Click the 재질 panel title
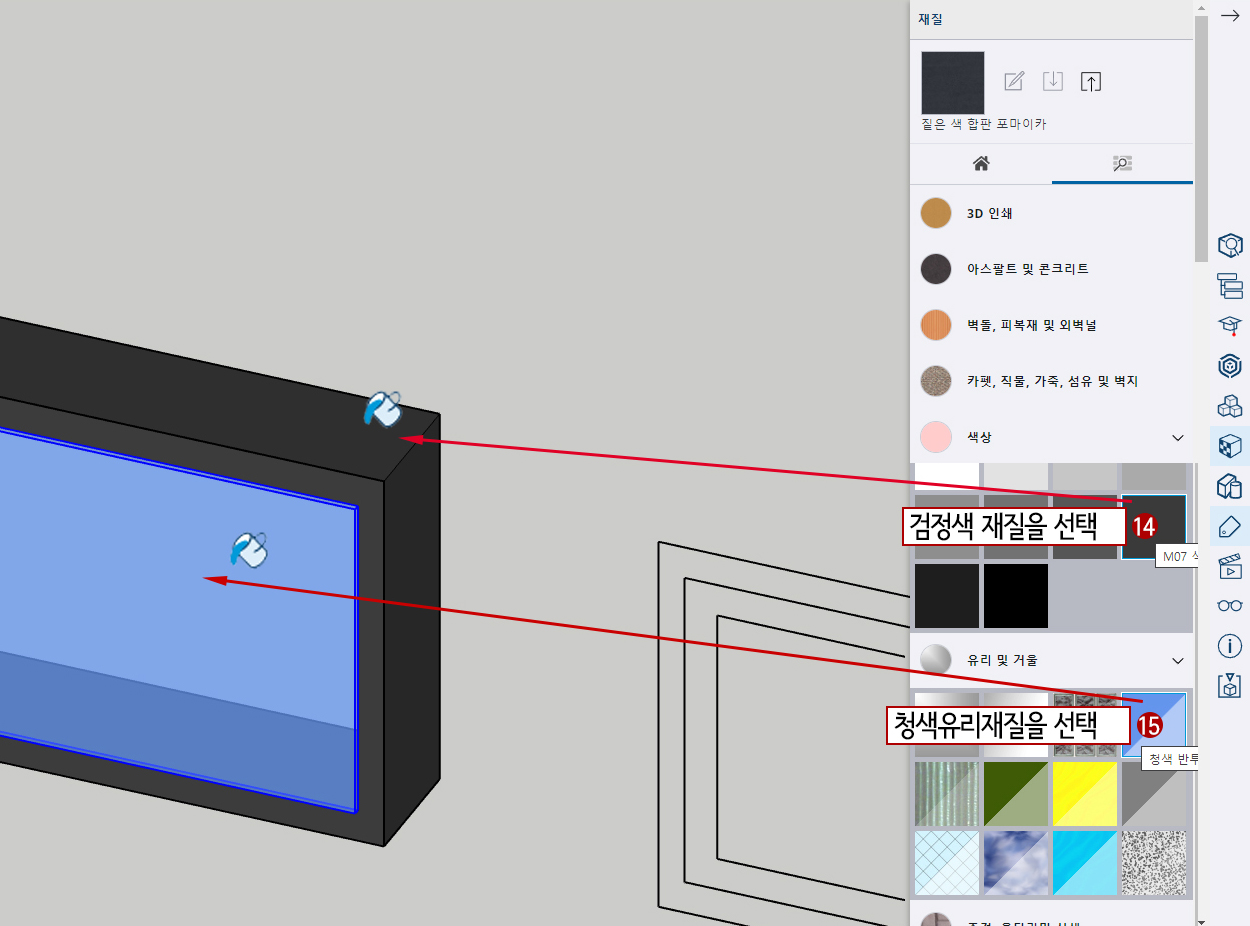Screen dimensions: 1250x926 tap(930, 19)
